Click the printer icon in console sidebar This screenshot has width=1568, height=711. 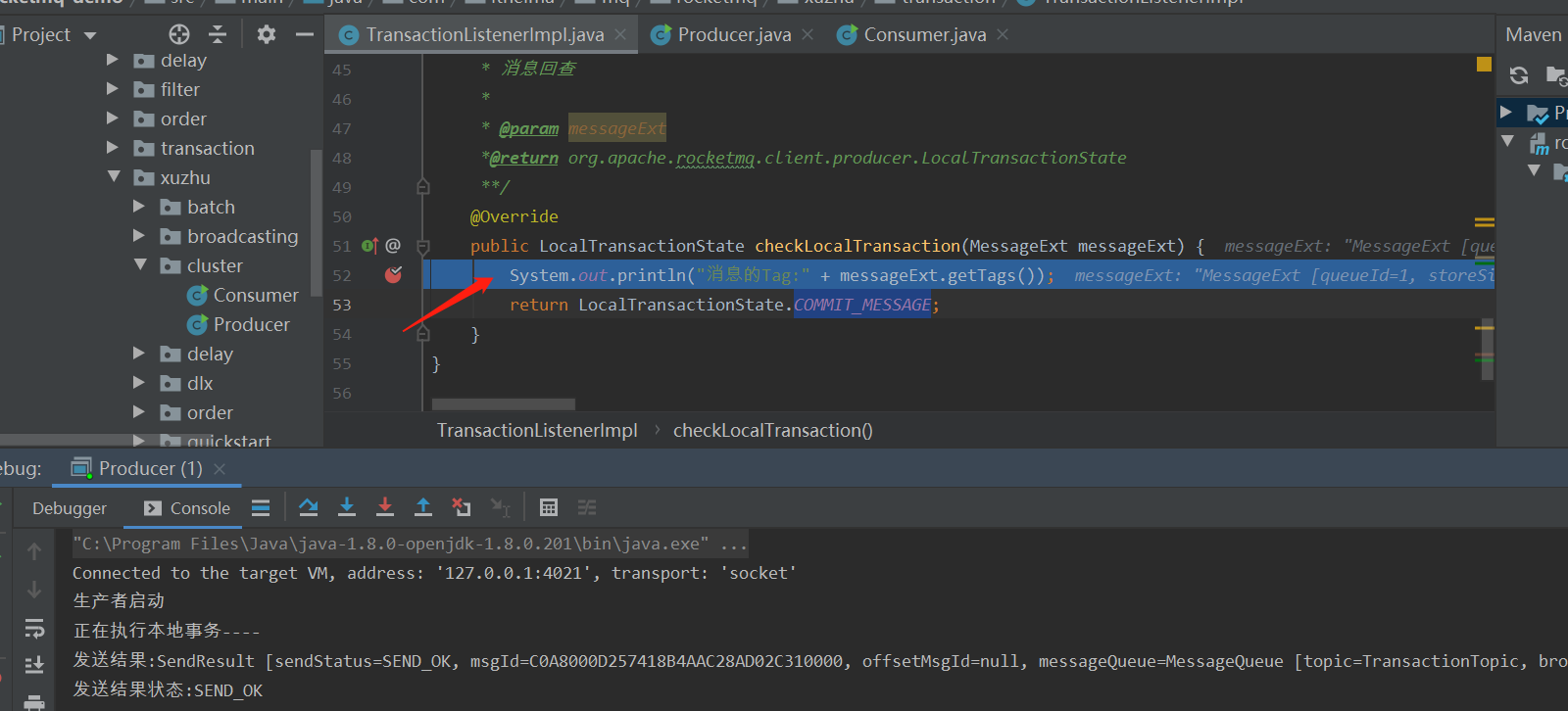[34, 702]
